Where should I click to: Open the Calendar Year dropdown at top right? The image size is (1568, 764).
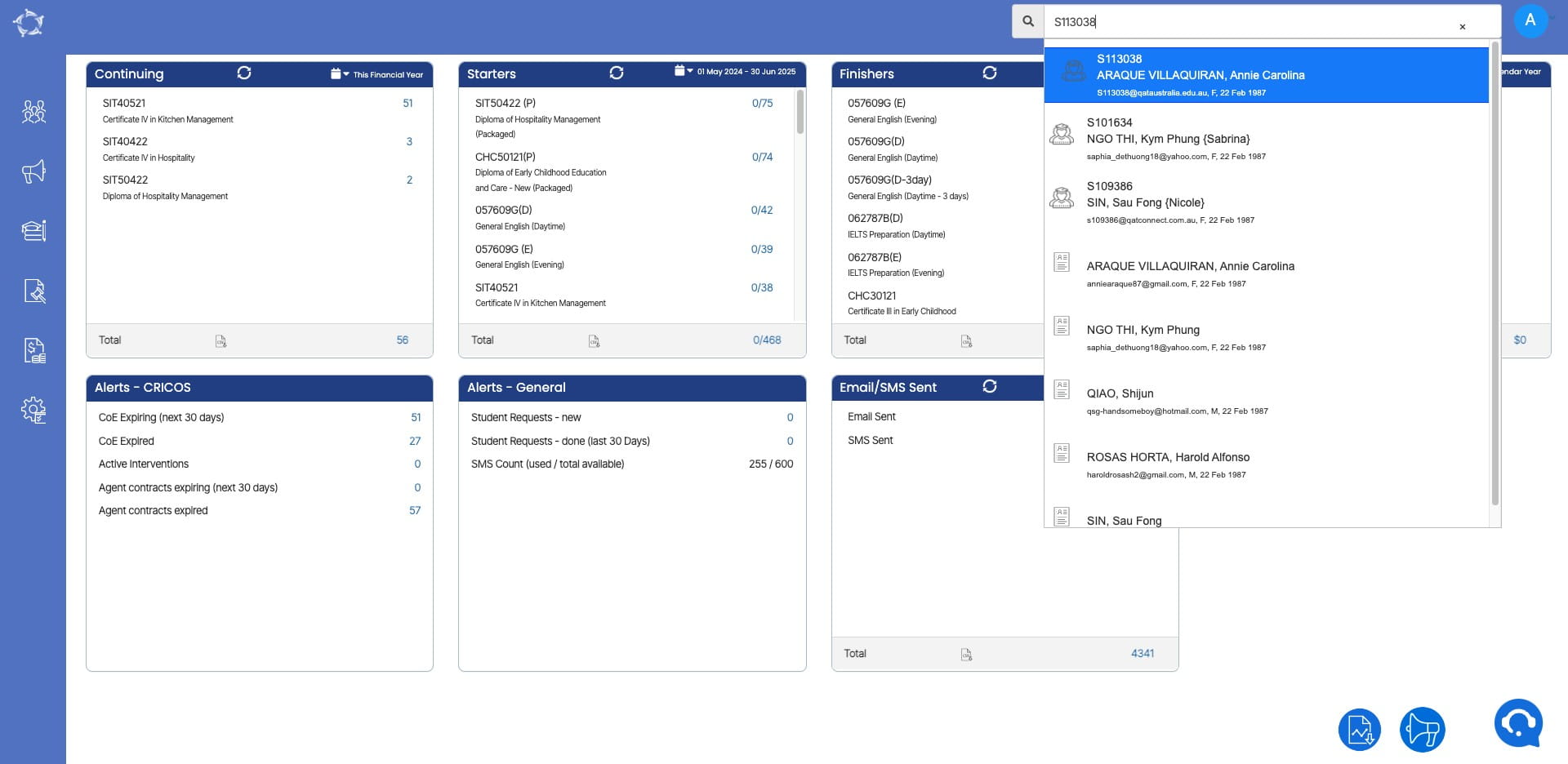1519,72
